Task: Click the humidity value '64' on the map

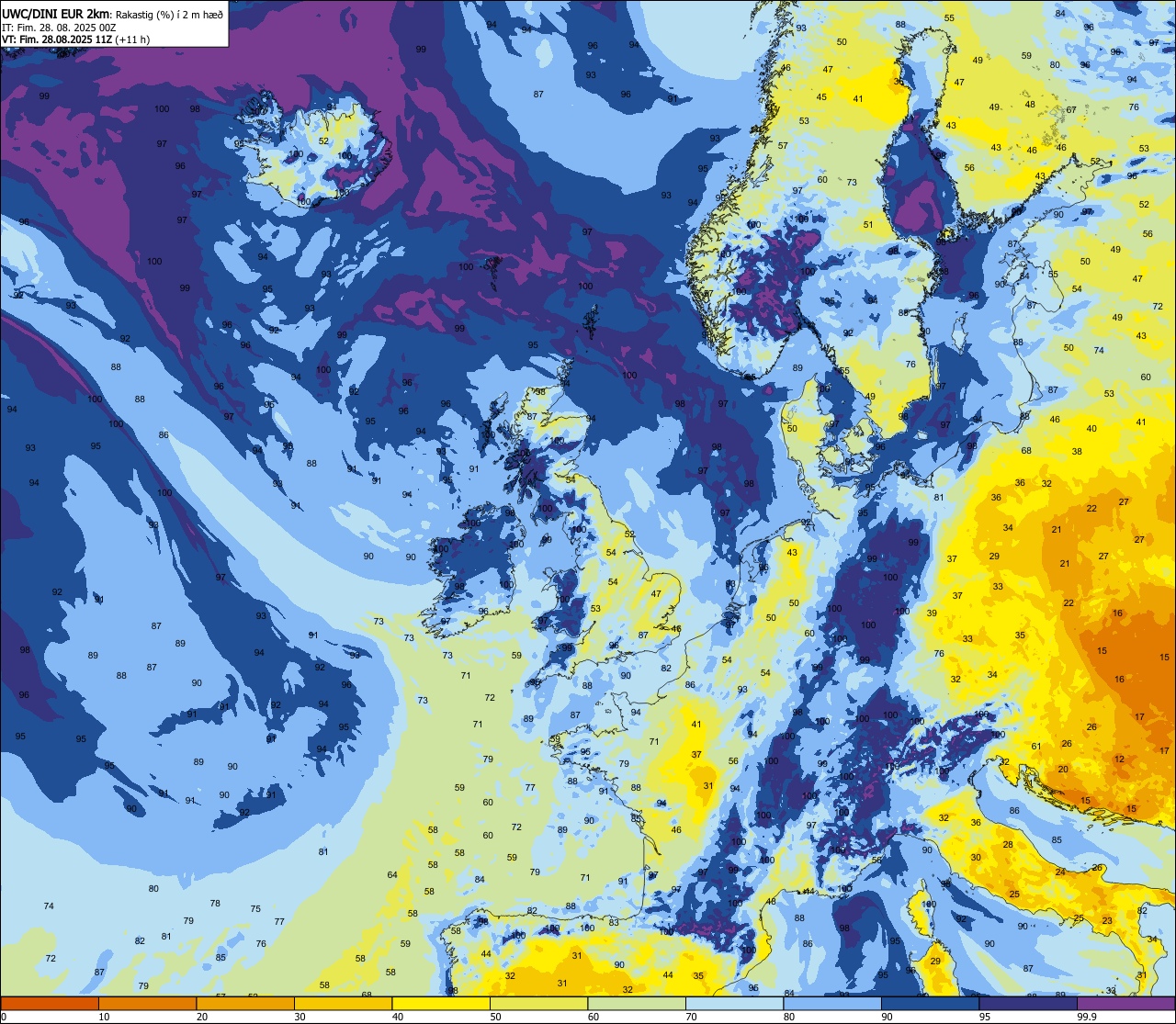Action: [392, 875]
